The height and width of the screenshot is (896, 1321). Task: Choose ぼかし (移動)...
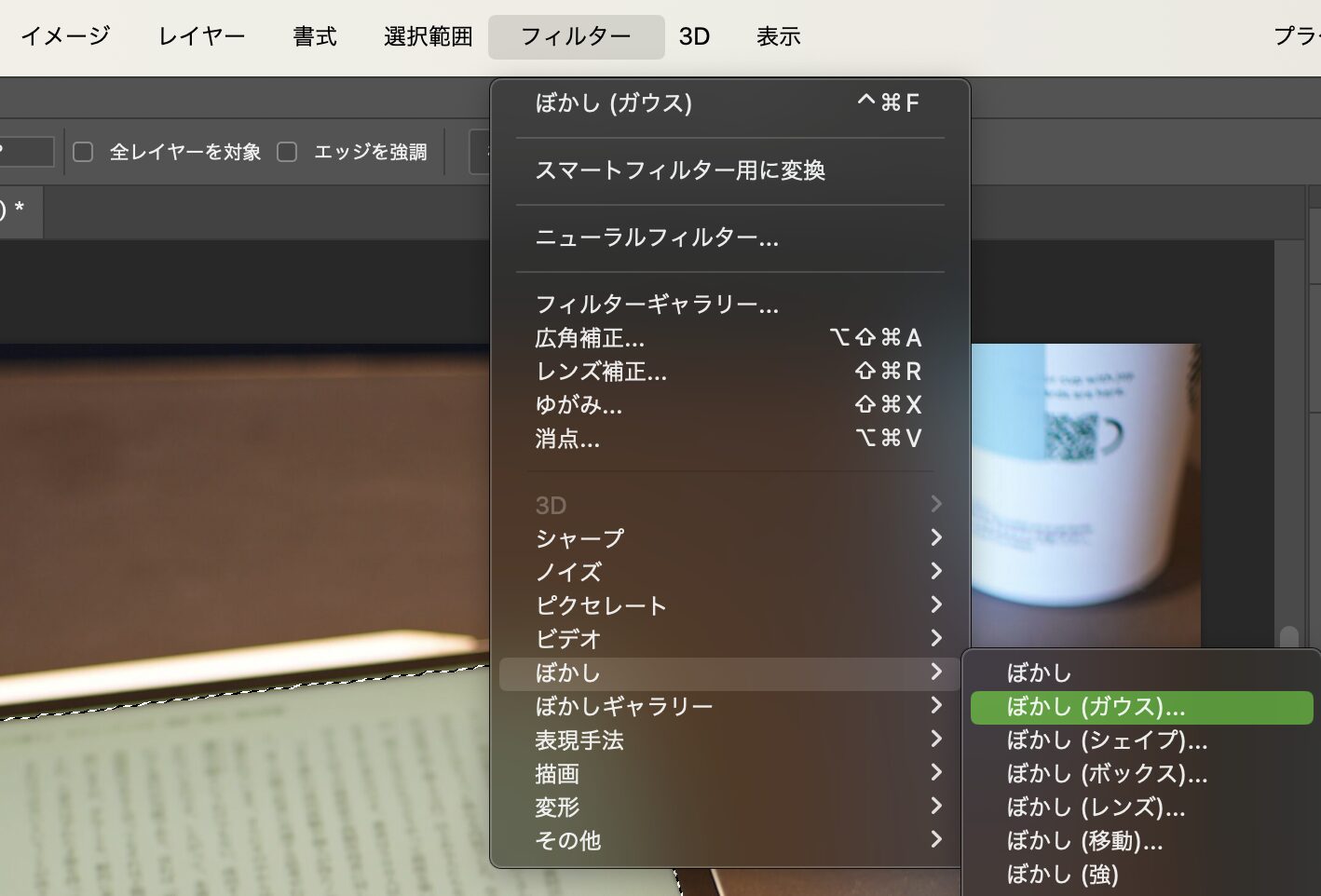point(1141,841)
